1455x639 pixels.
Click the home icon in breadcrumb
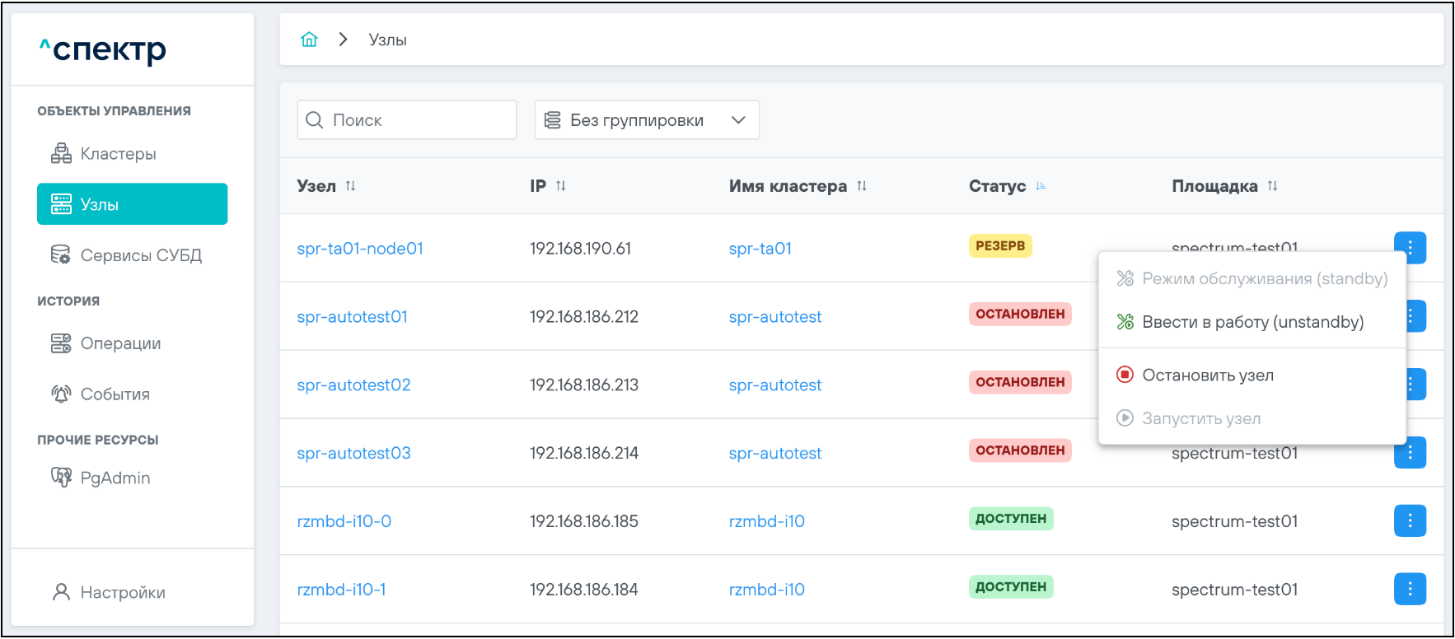(x=310, y=40)
